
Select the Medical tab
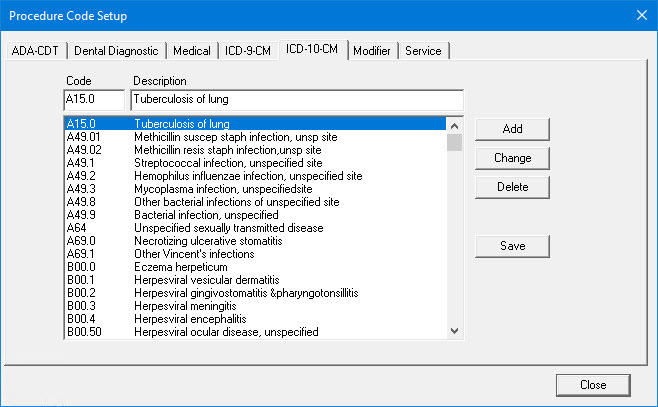point(192,51)
